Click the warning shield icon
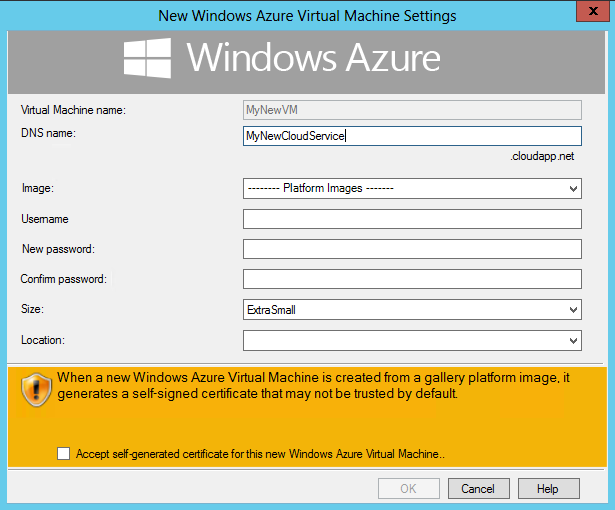The height and width of the screenshot is (510, 615). click(x=36, y=390)
